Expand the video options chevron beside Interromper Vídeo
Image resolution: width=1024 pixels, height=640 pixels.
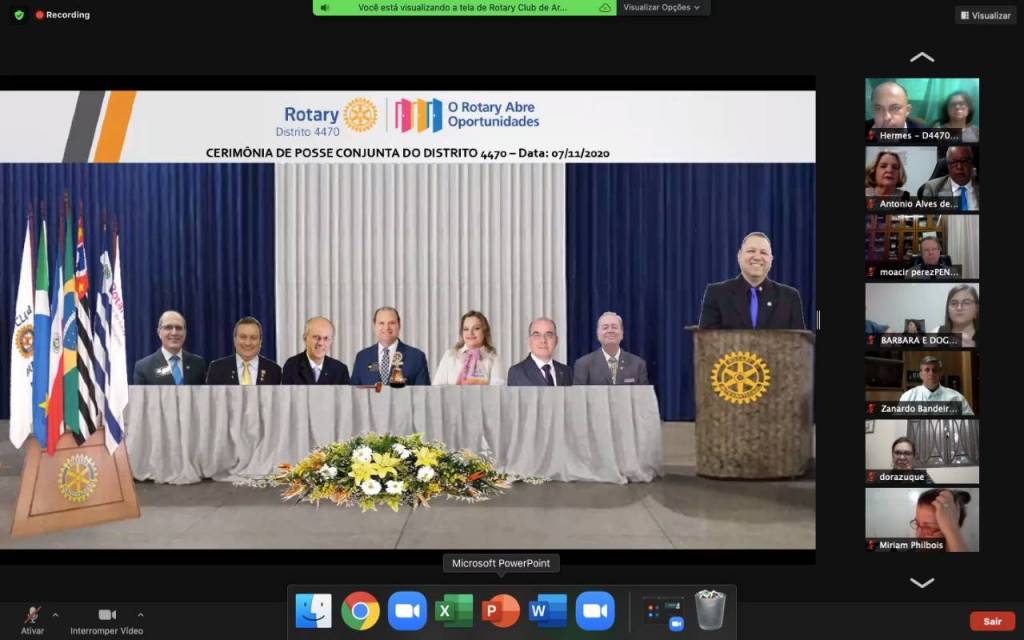[x=140, y=615]
